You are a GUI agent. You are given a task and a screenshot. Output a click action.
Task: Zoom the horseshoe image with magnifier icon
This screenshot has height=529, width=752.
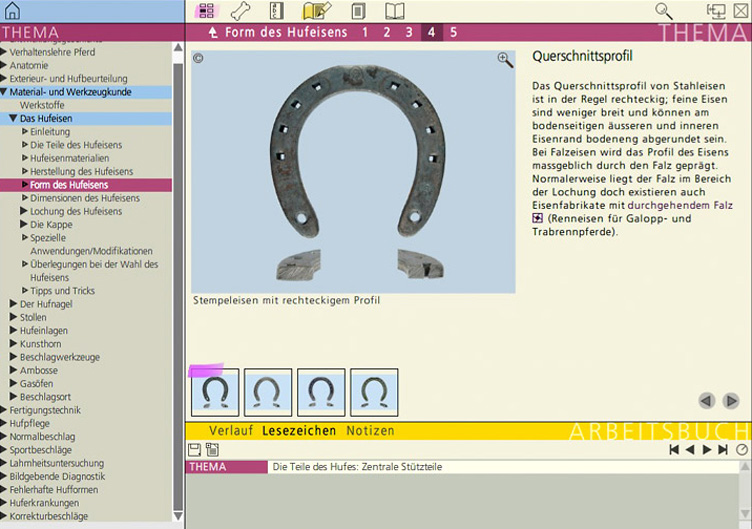point(505,60)
